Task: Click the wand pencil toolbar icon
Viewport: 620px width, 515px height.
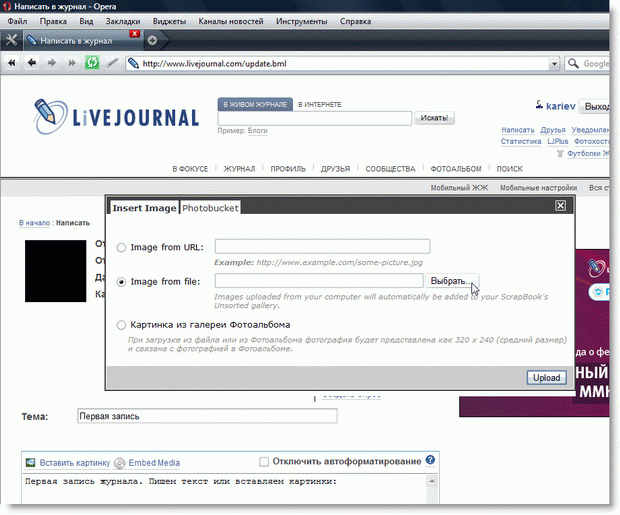Action: click(112, 62)
